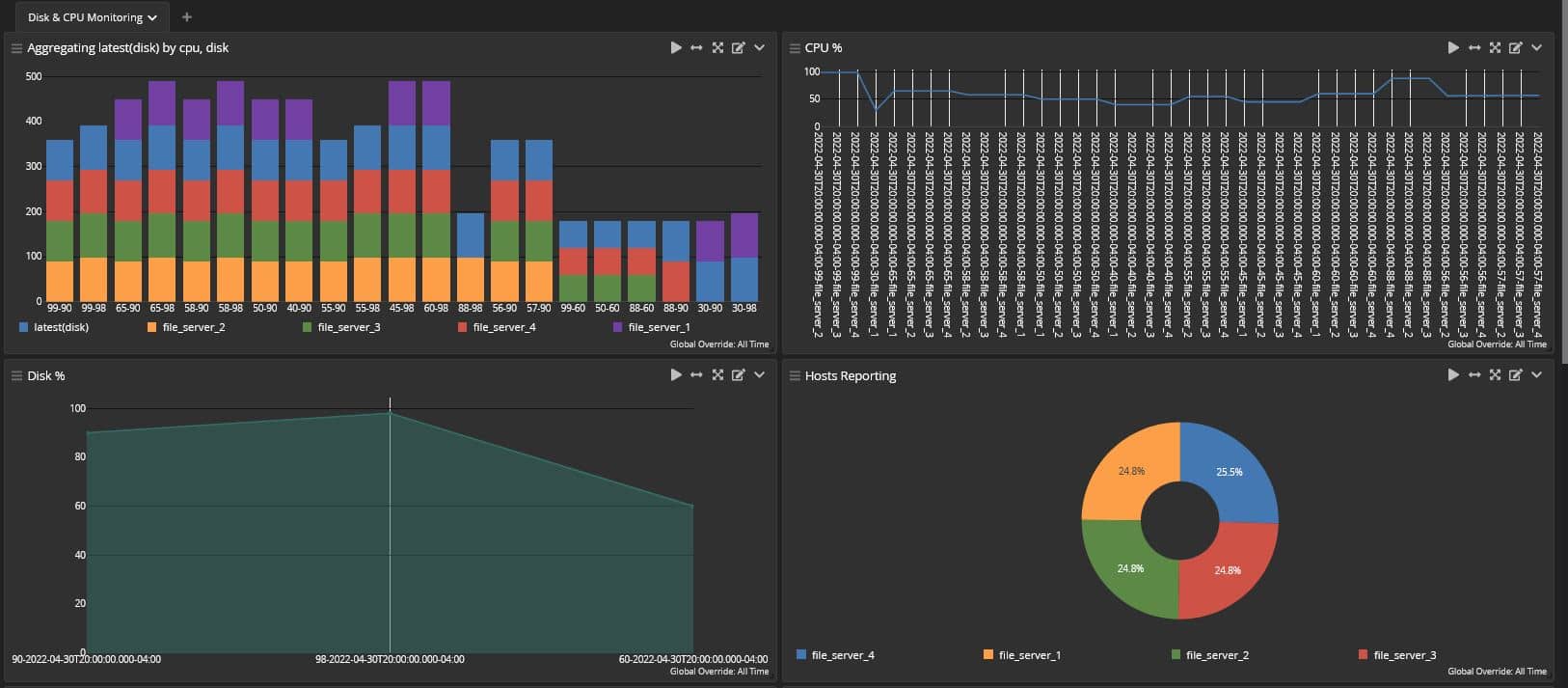1568x688 pixels.
Task: Hide the file_server_1 series in bar chart legend
Action: point(658,328)
